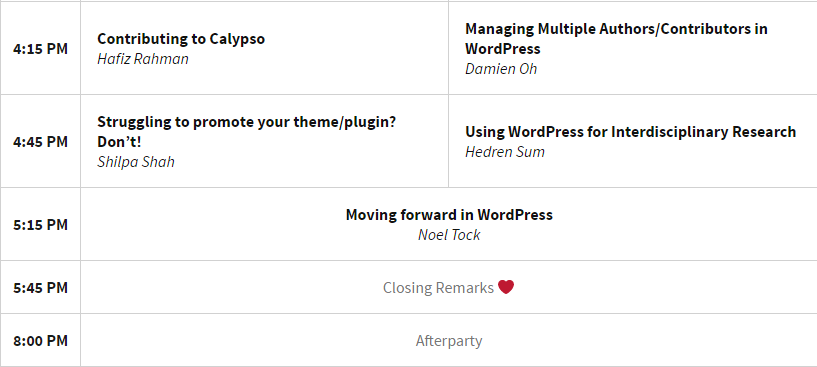
Task: Click the 5:45 PM time cell
Action: [x=41, y=287]
